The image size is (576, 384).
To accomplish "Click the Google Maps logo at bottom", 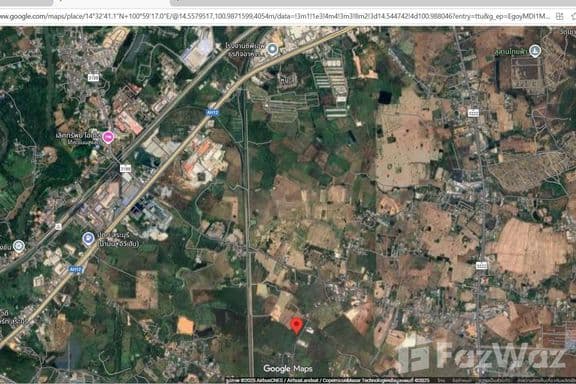I will [288, 368].
